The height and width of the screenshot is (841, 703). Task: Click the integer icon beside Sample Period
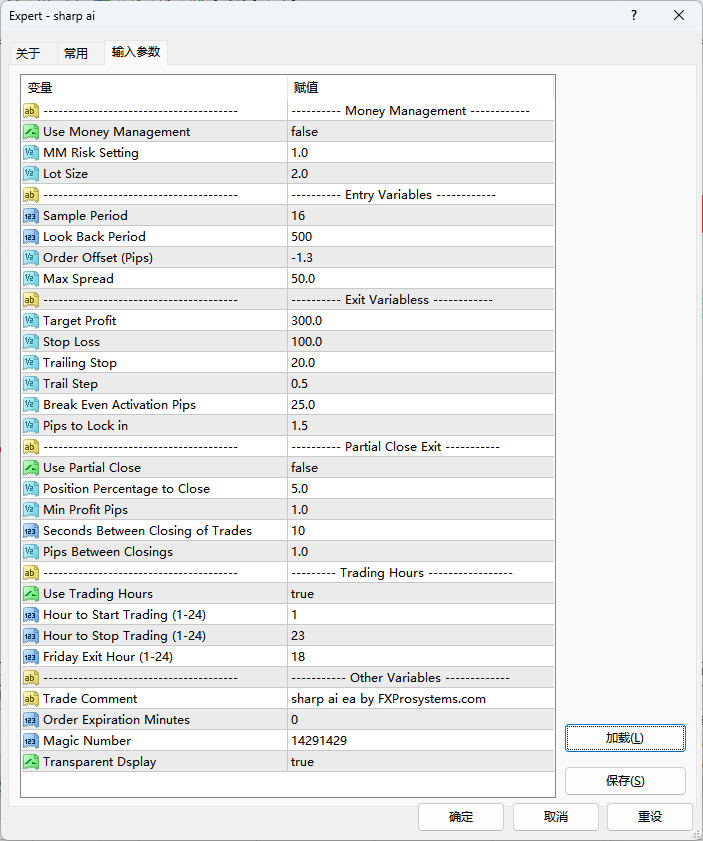point(31,216)
